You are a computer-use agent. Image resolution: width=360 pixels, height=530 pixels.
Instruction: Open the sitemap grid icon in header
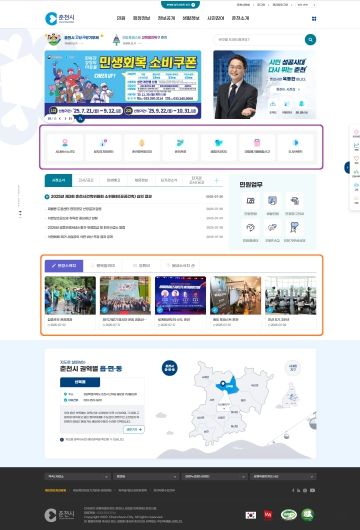click(x=314, y=19)
